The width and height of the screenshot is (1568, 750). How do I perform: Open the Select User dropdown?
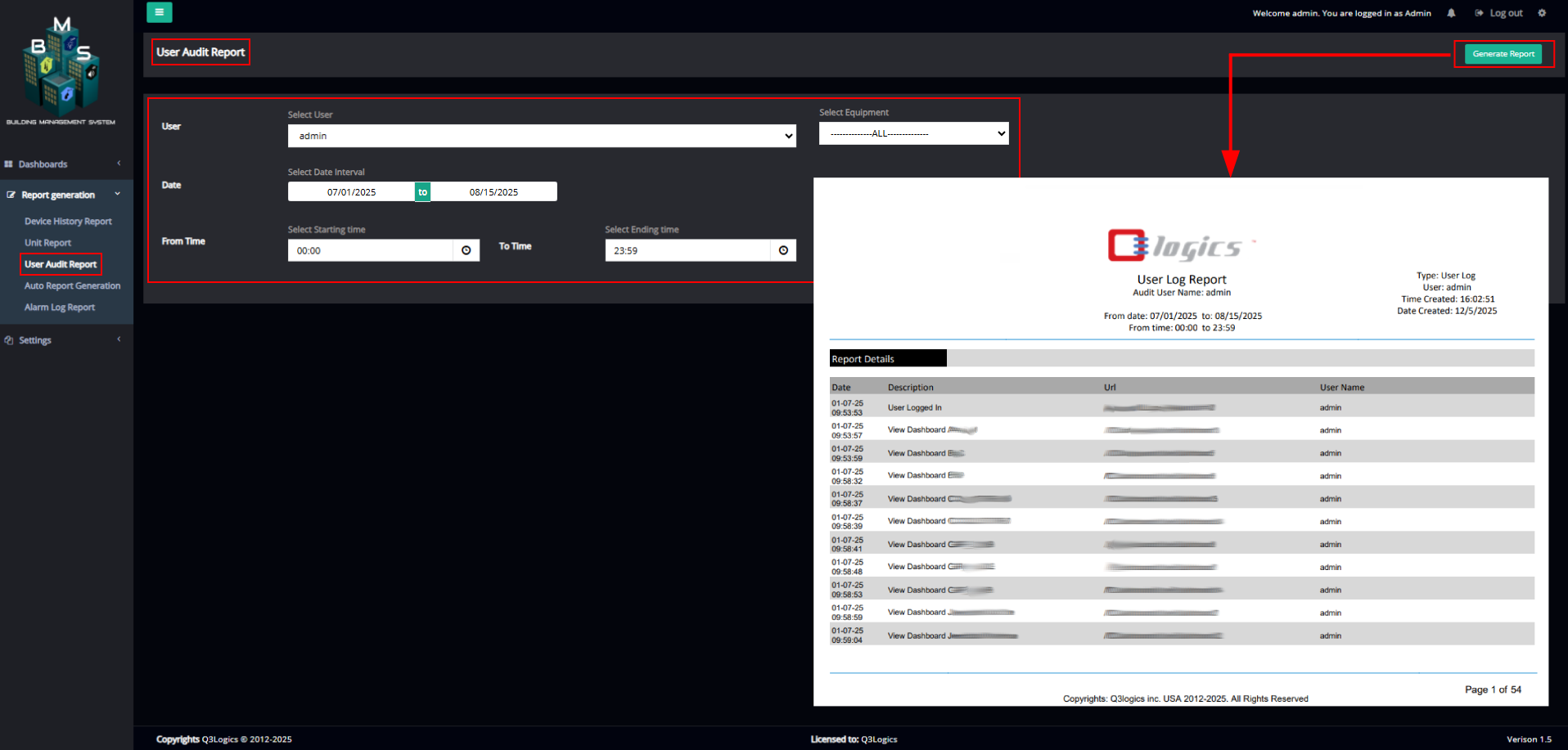pyautogui.click(x=541, y=136)
